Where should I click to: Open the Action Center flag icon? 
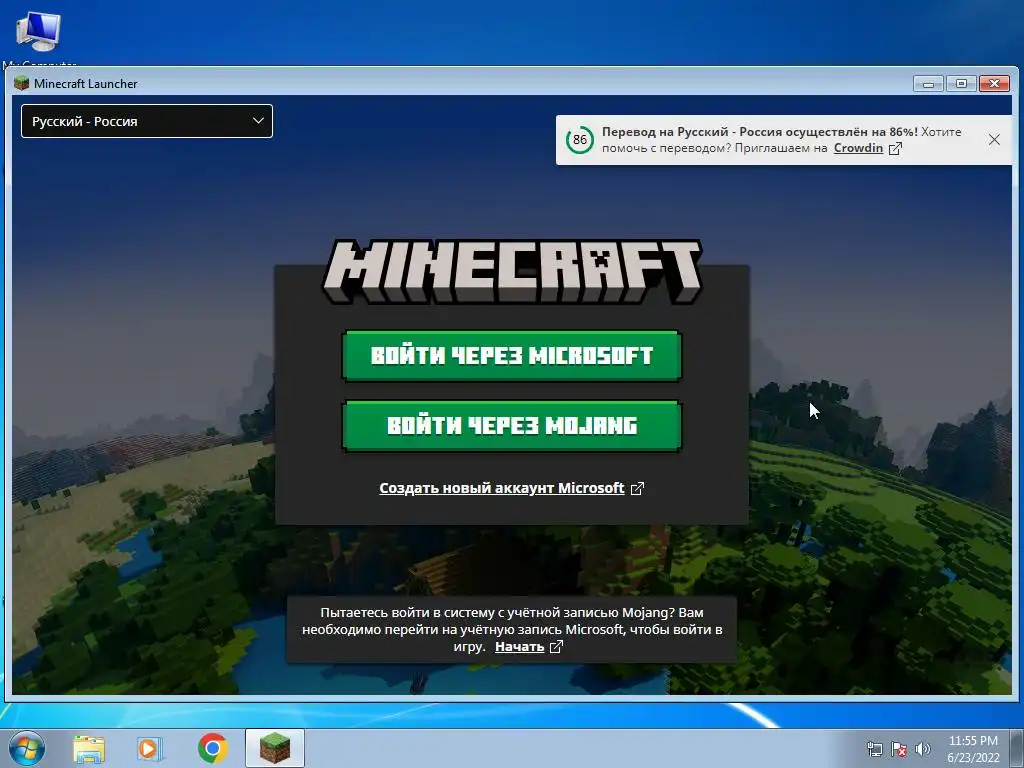coord(899,749)
